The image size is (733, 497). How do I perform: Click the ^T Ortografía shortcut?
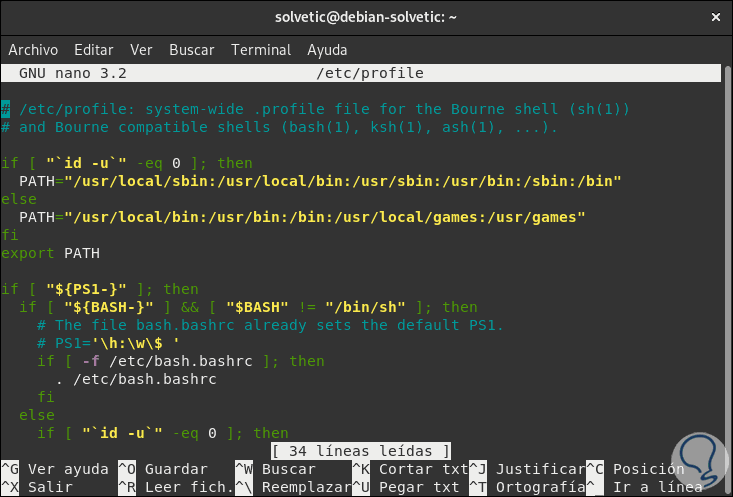[x=535, y=487]
